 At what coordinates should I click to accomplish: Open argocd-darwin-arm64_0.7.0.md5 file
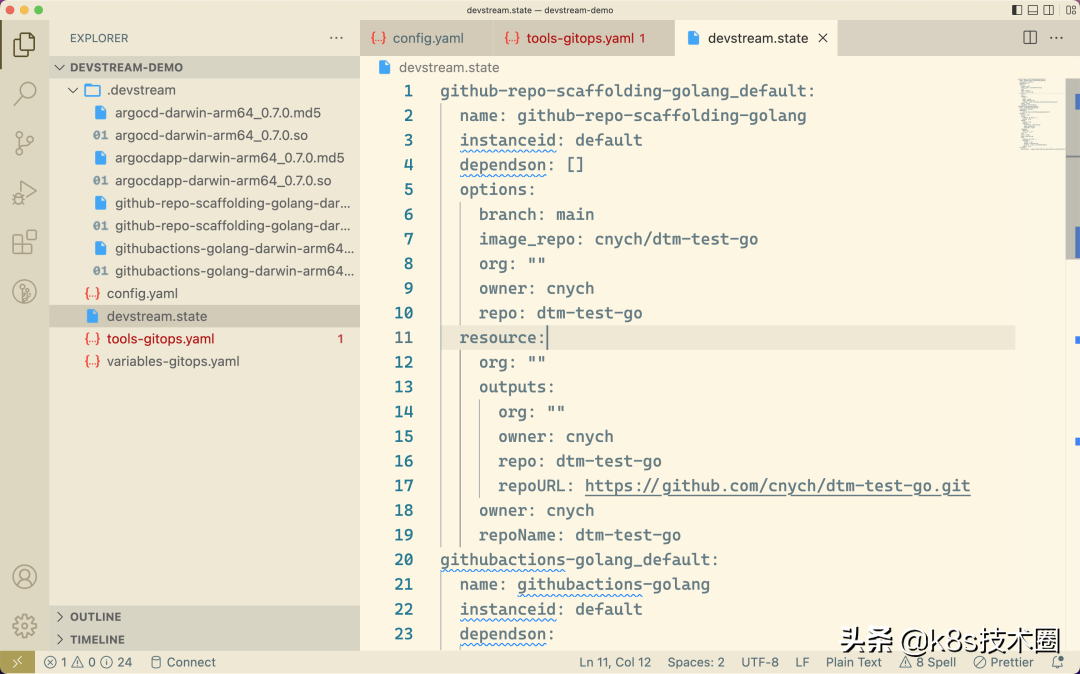[x=205, y=113]
